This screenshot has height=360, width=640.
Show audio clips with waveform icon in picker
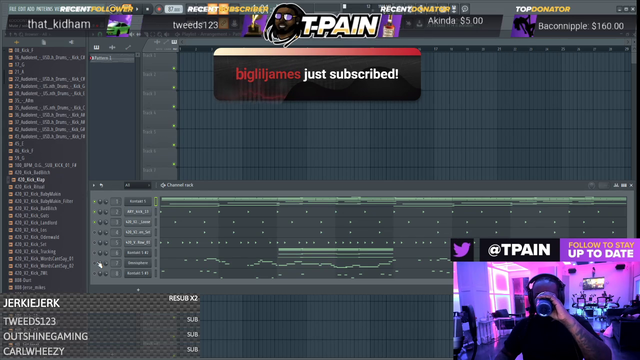pos(112,47)
